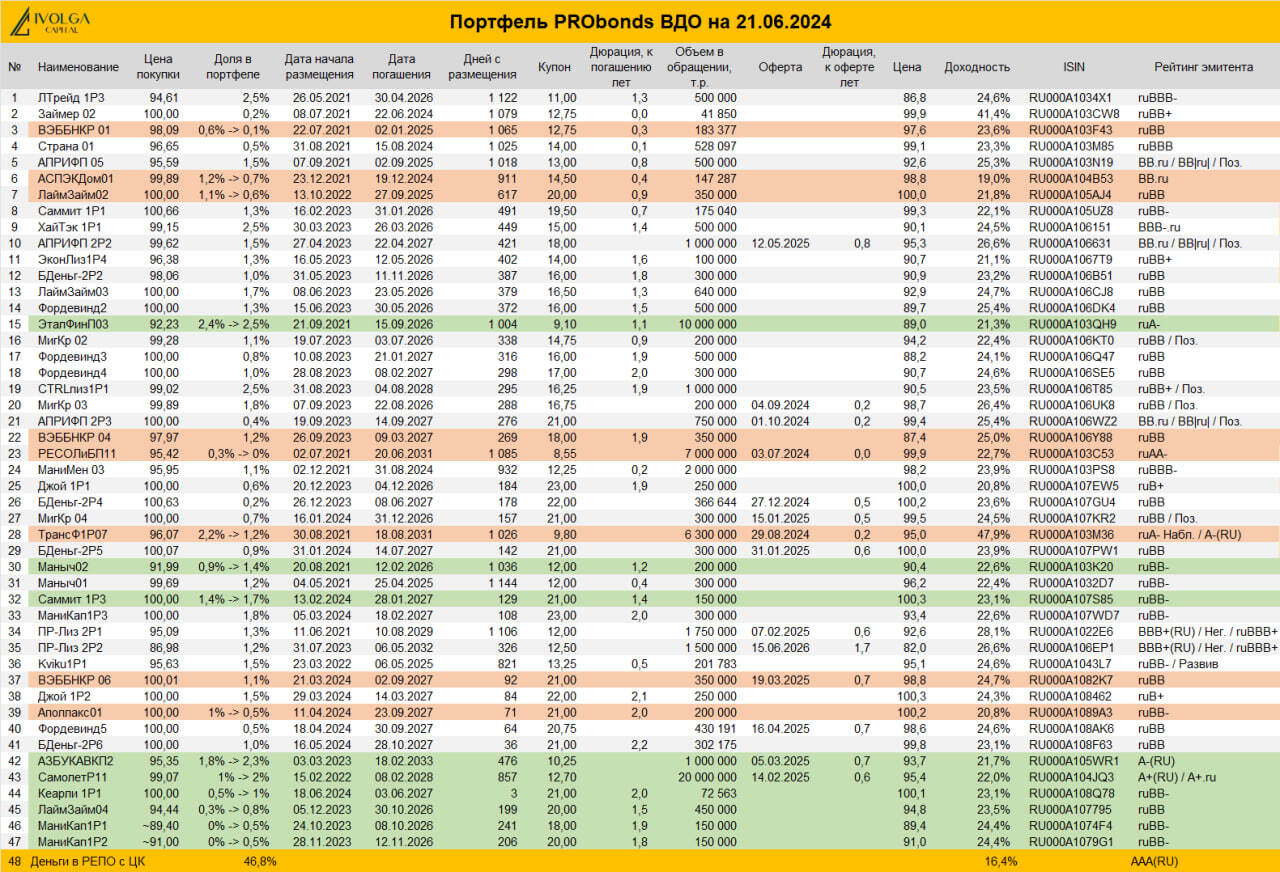
Task: Click the rating 'ruA- Набл. / A-(RU)'
Action: pyautogui.click(x=1189, y=534)
